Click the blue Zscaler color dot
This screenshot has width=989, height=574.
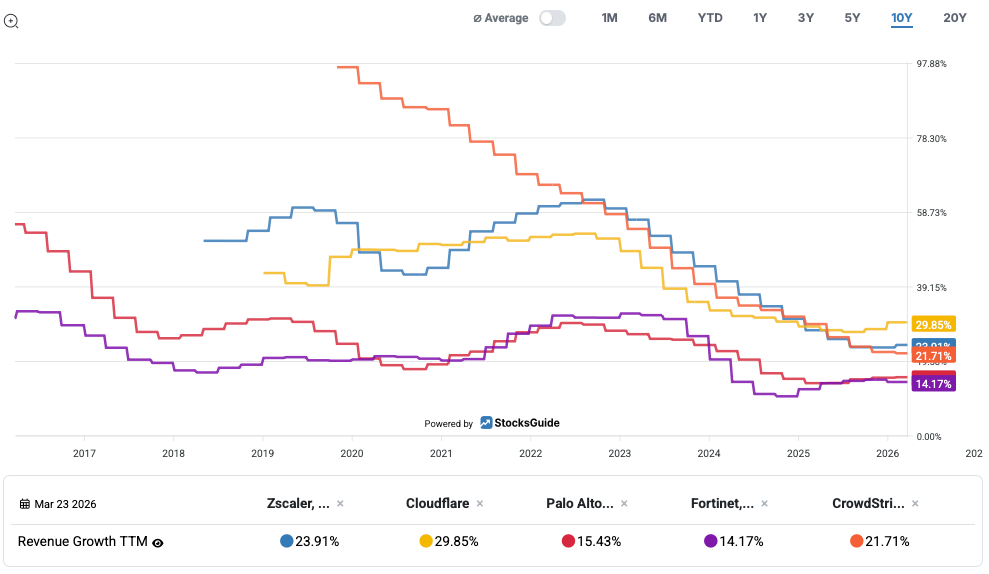287,542
